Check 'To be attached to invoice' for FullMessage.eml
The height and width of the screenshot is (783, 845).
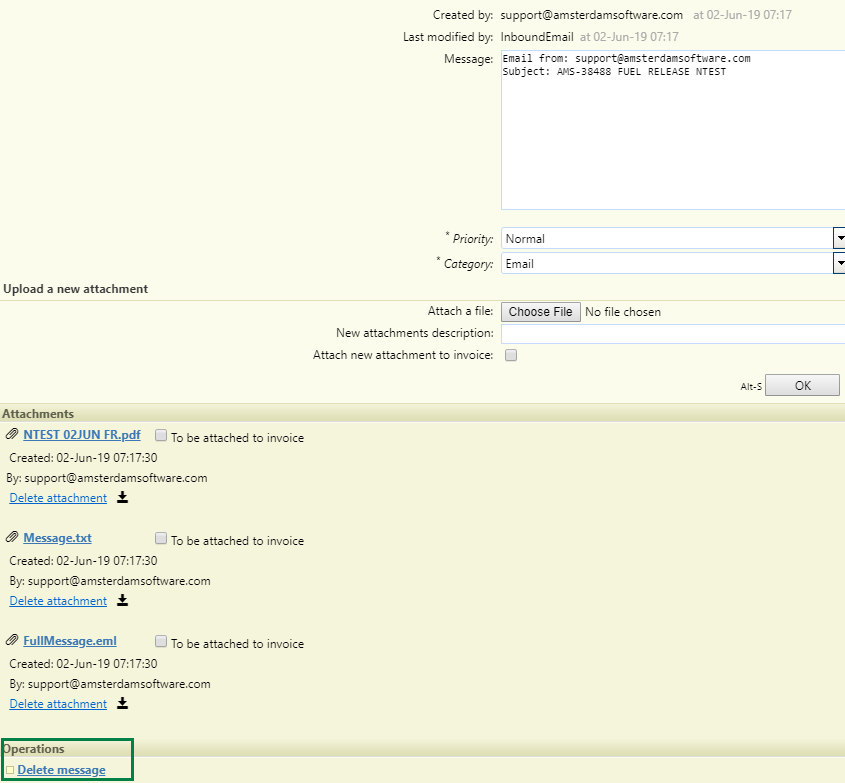coord(161,641)
